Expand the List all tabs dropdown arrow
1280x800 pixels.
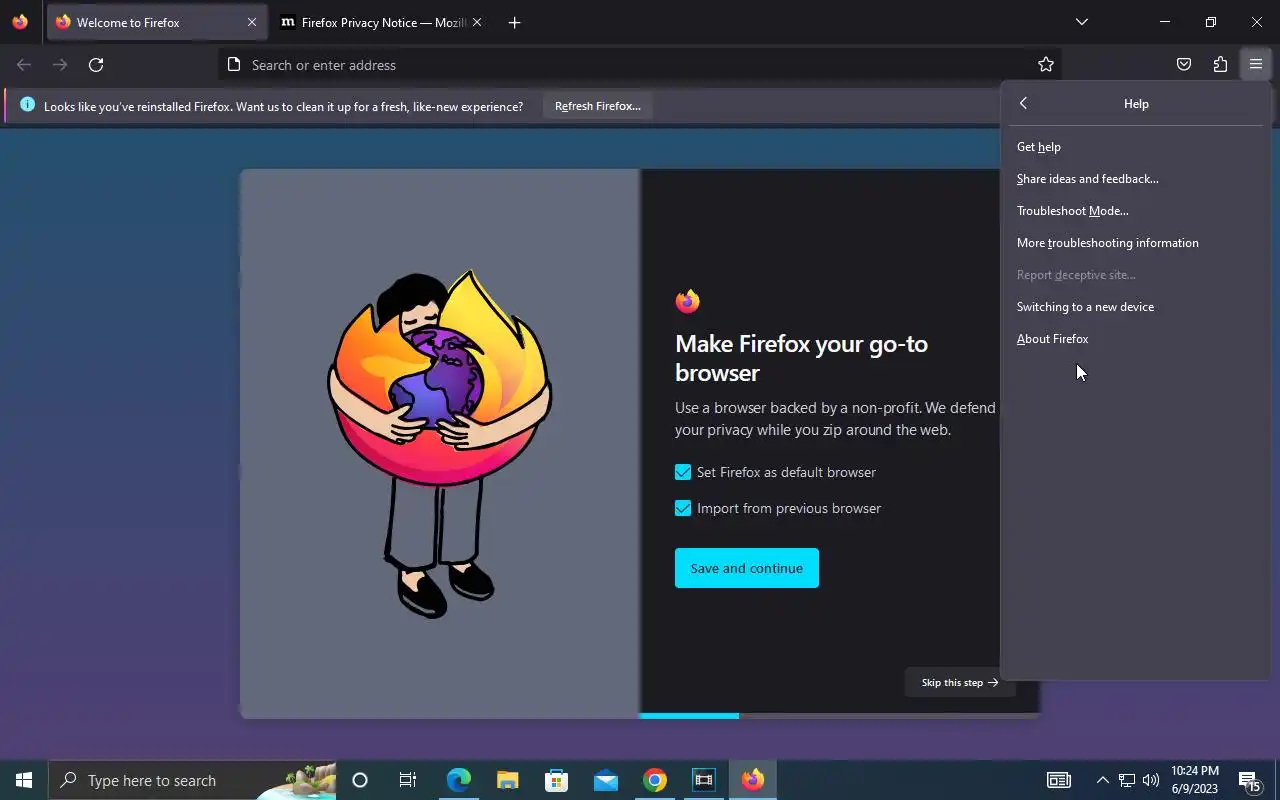pos(1081,22)
